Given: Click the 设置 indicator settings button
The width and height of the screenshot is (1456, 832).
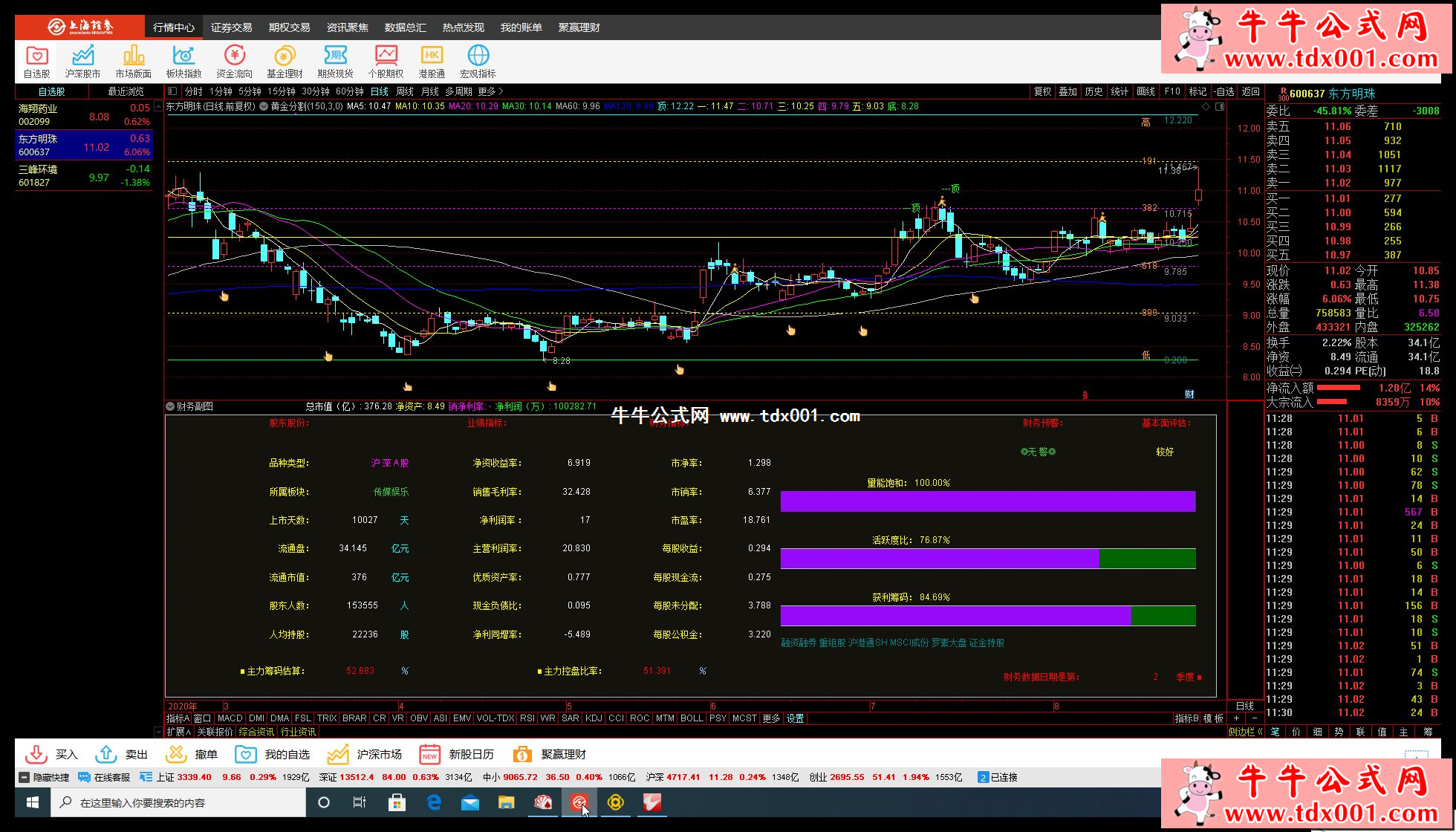Looking at the screenshot, I should tap(796, 718).
